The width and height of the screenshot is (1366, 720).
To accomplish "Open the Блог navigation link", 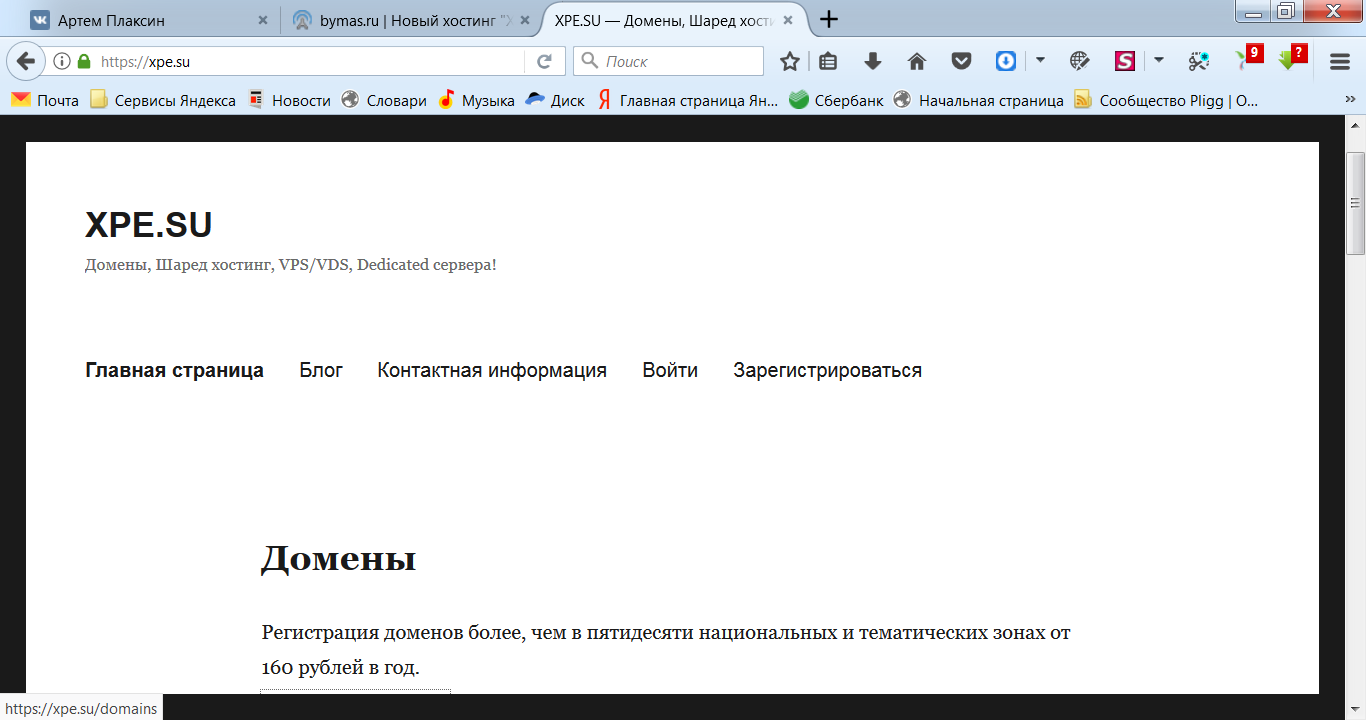I will [x=321, y=370].
